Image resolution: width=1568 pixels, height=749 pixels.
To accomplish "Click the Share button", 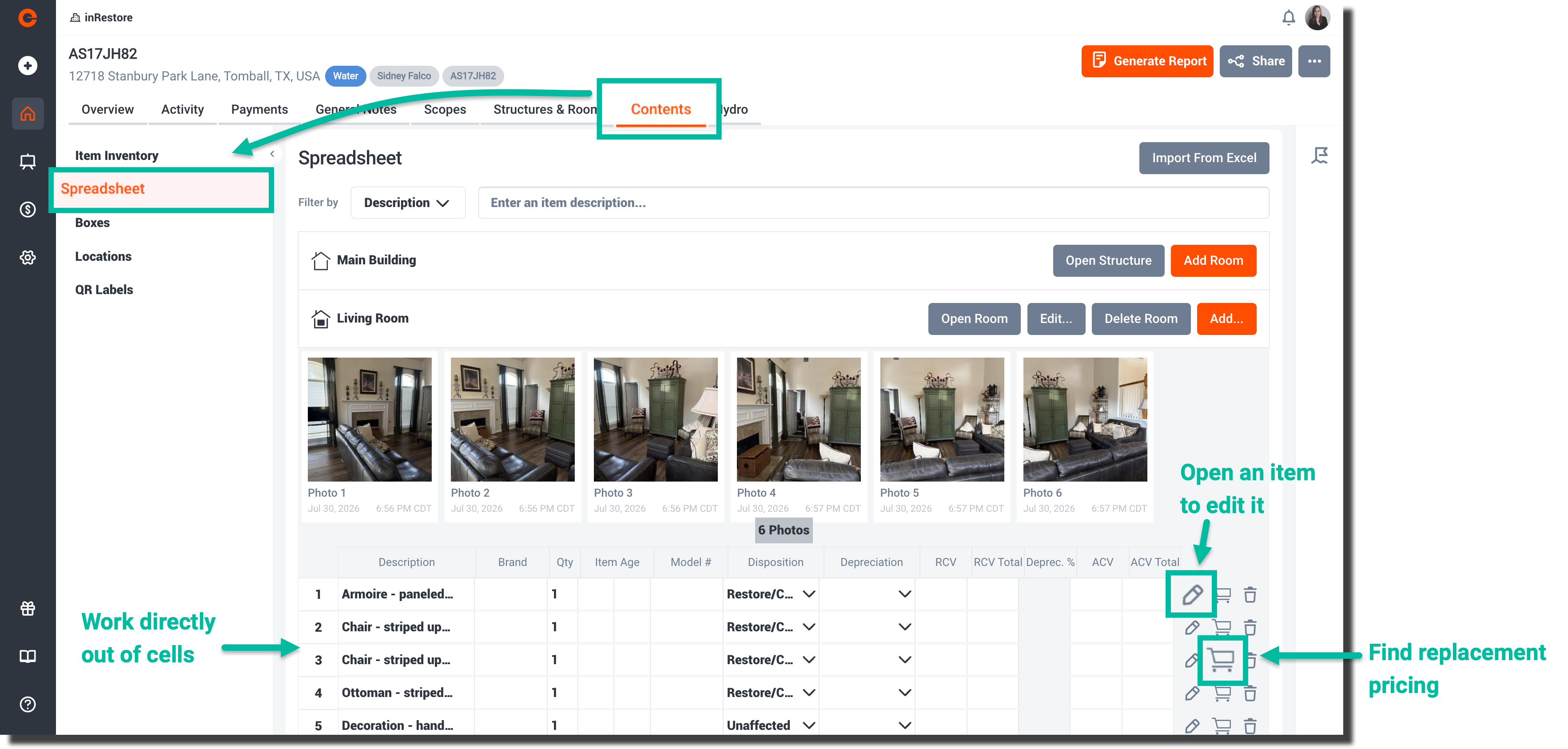I will [x=1255, y=61].
